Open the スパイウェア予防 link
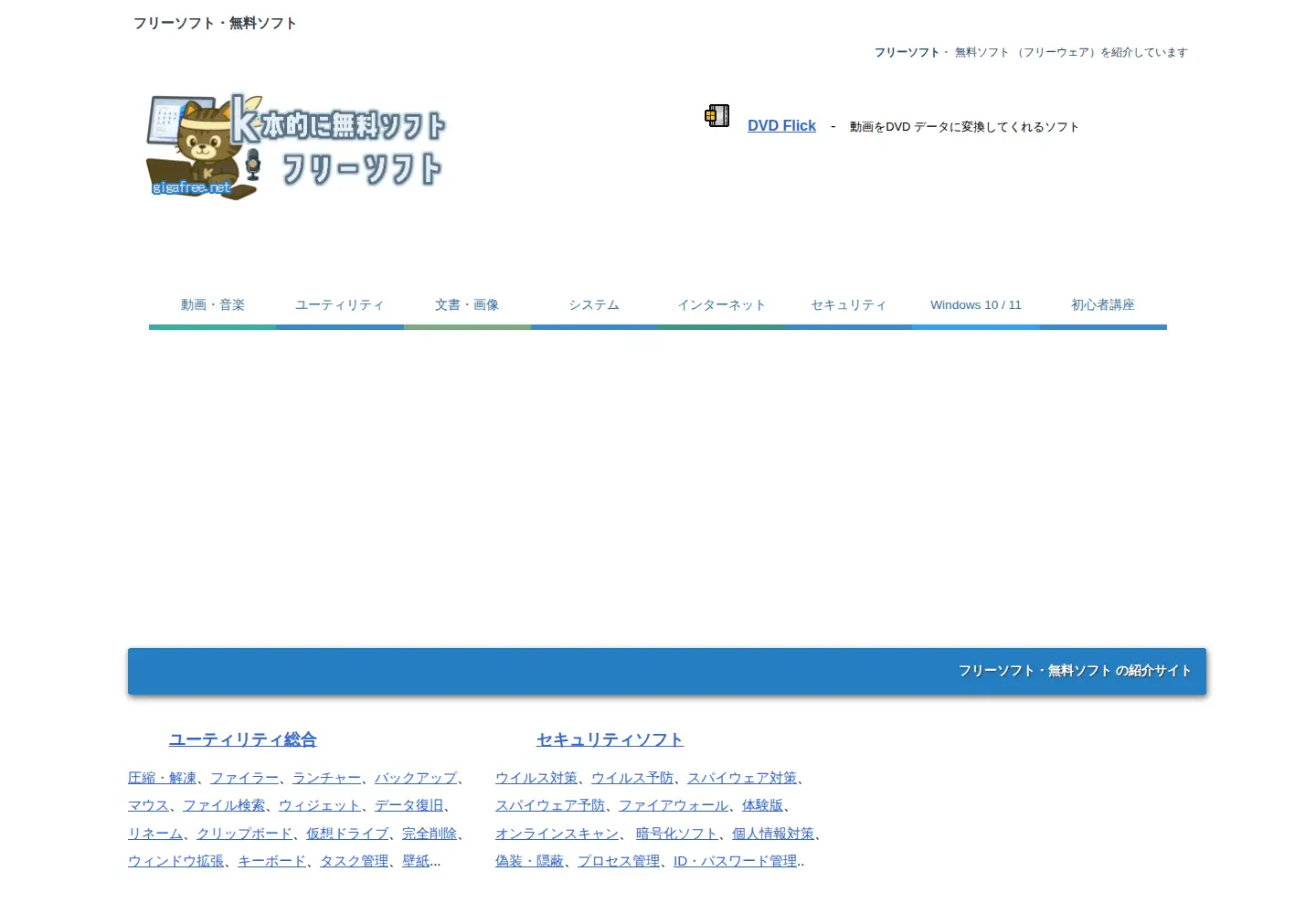The image size is (1316, 914). [550, 805]
